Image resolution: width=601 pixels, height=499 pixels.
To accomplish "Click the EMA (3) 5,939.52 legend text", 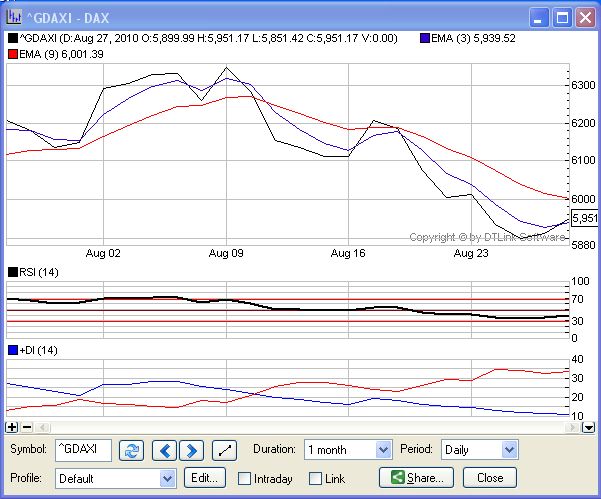I will (473, 38).
